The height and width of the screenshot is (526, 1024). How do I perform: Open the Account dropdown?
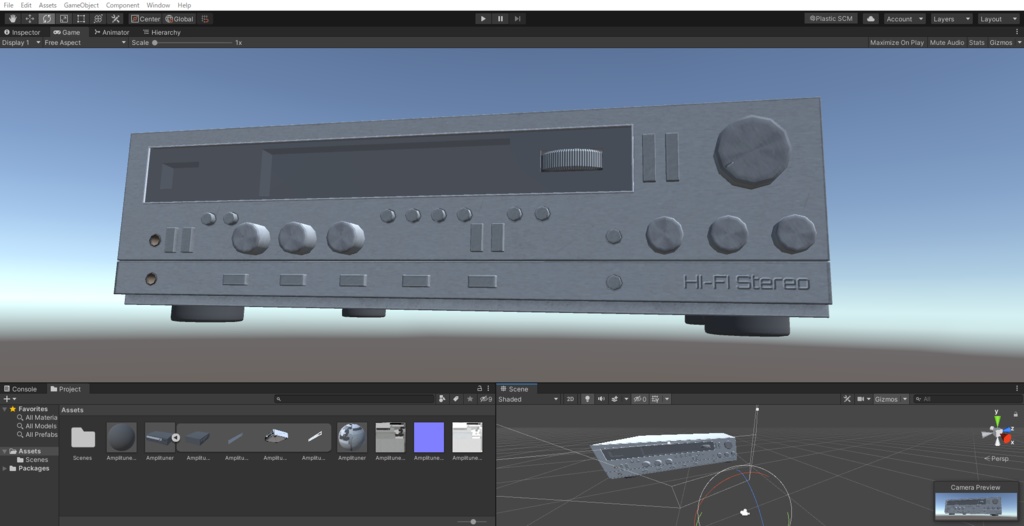click(x=904, y=19)
